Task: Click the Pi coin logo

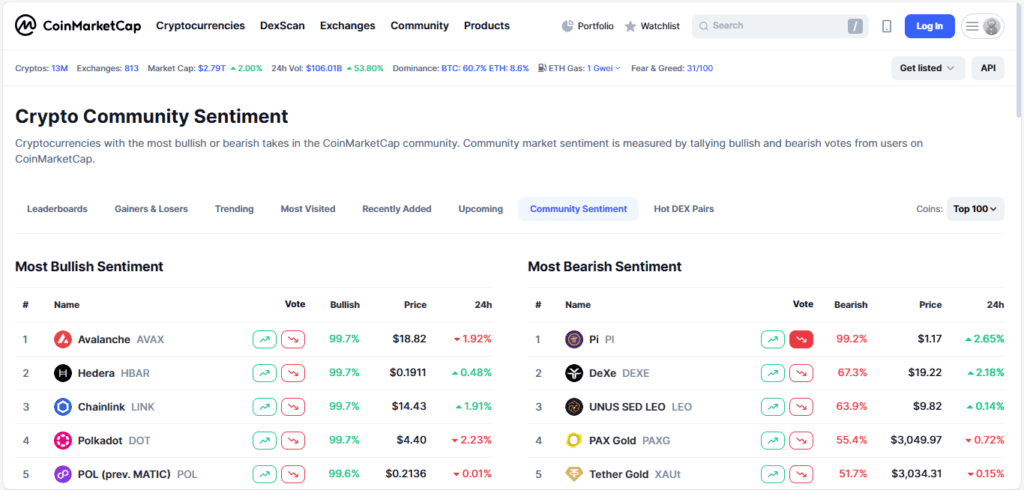Action: click(573, 339)
